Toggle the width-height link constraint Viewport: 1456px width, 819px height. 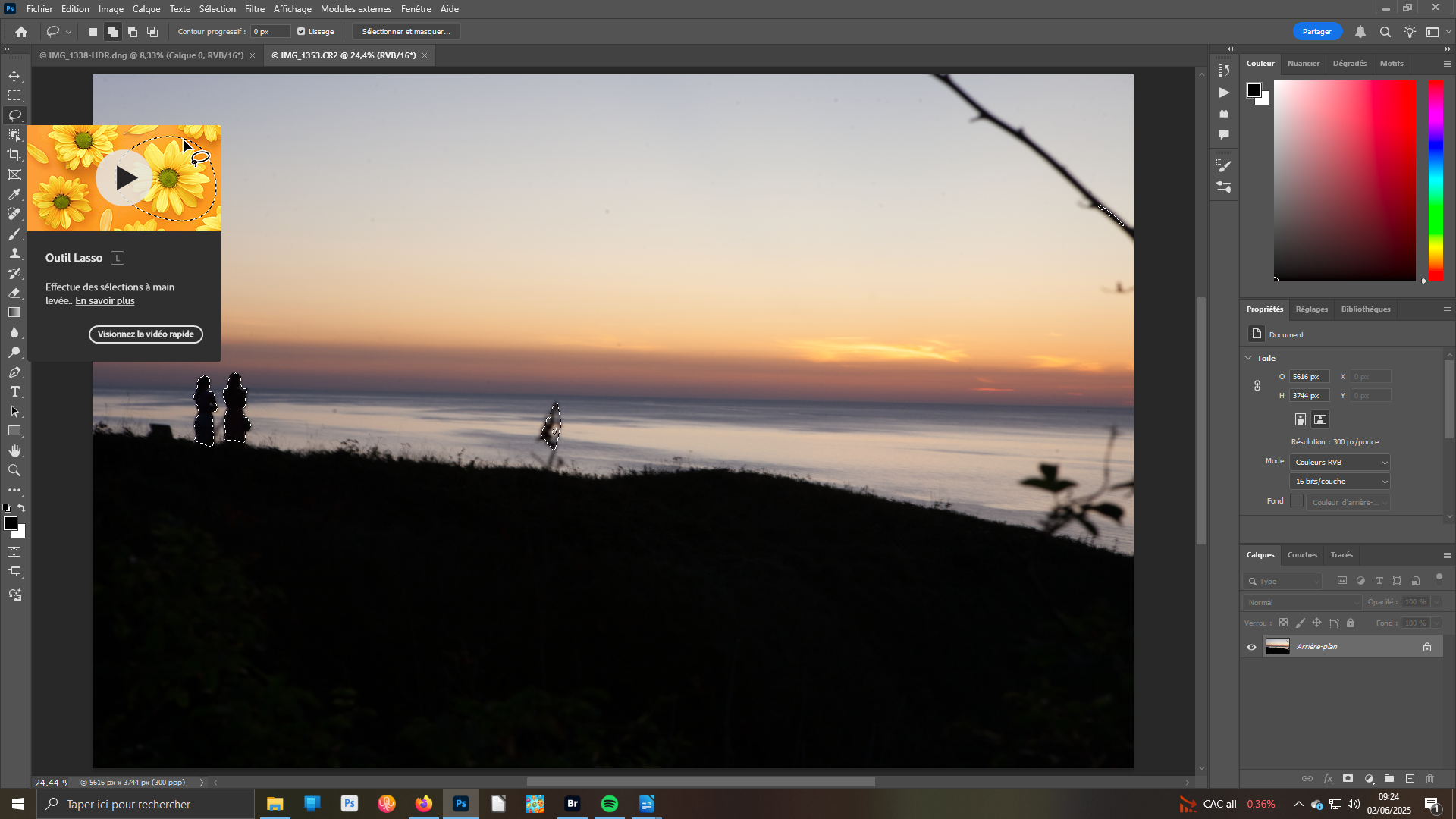[x=1257, y=386]
